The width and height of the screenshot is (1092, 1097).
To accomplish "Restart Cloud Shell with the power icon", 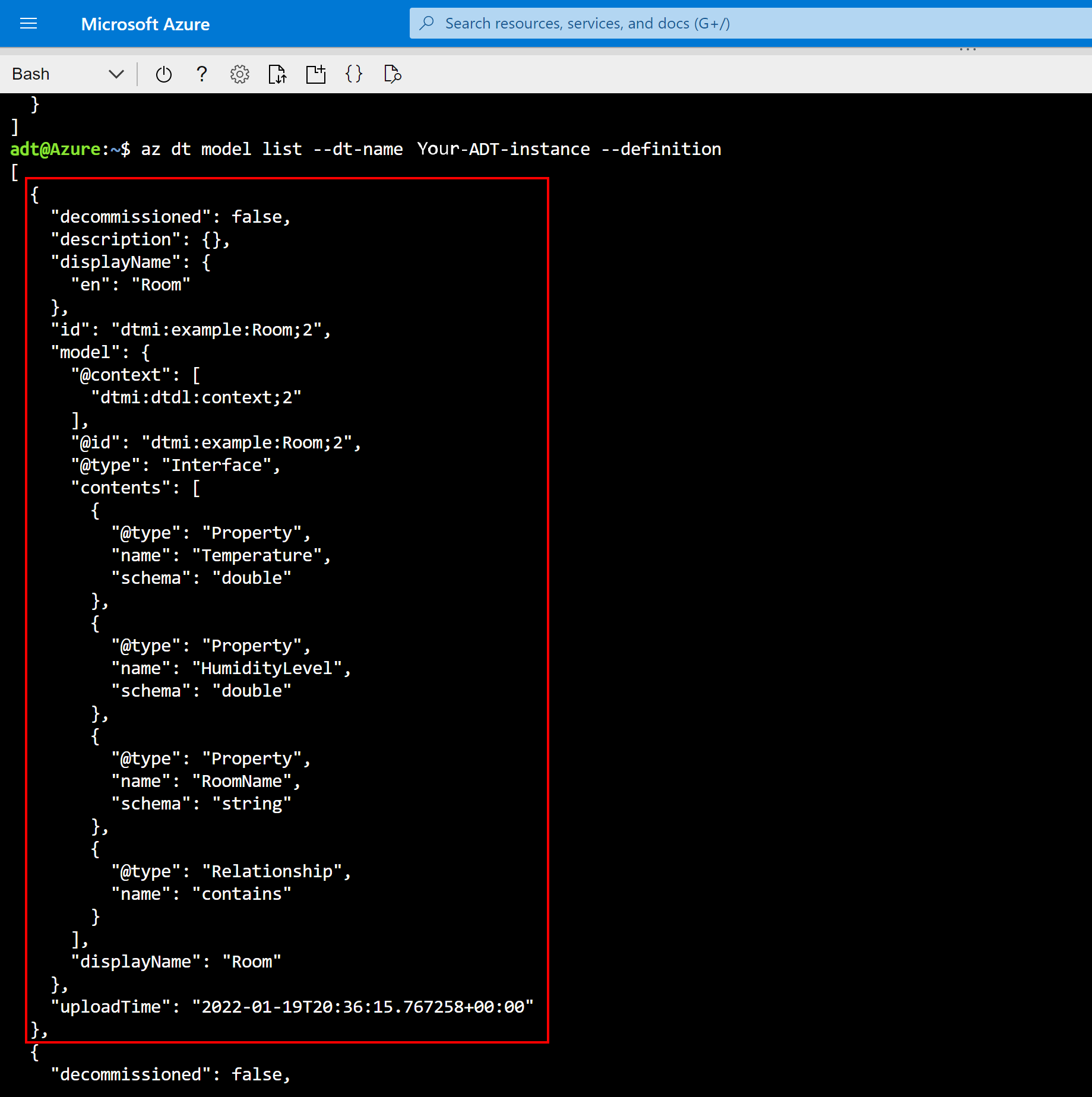I will (x=163, y=74).
